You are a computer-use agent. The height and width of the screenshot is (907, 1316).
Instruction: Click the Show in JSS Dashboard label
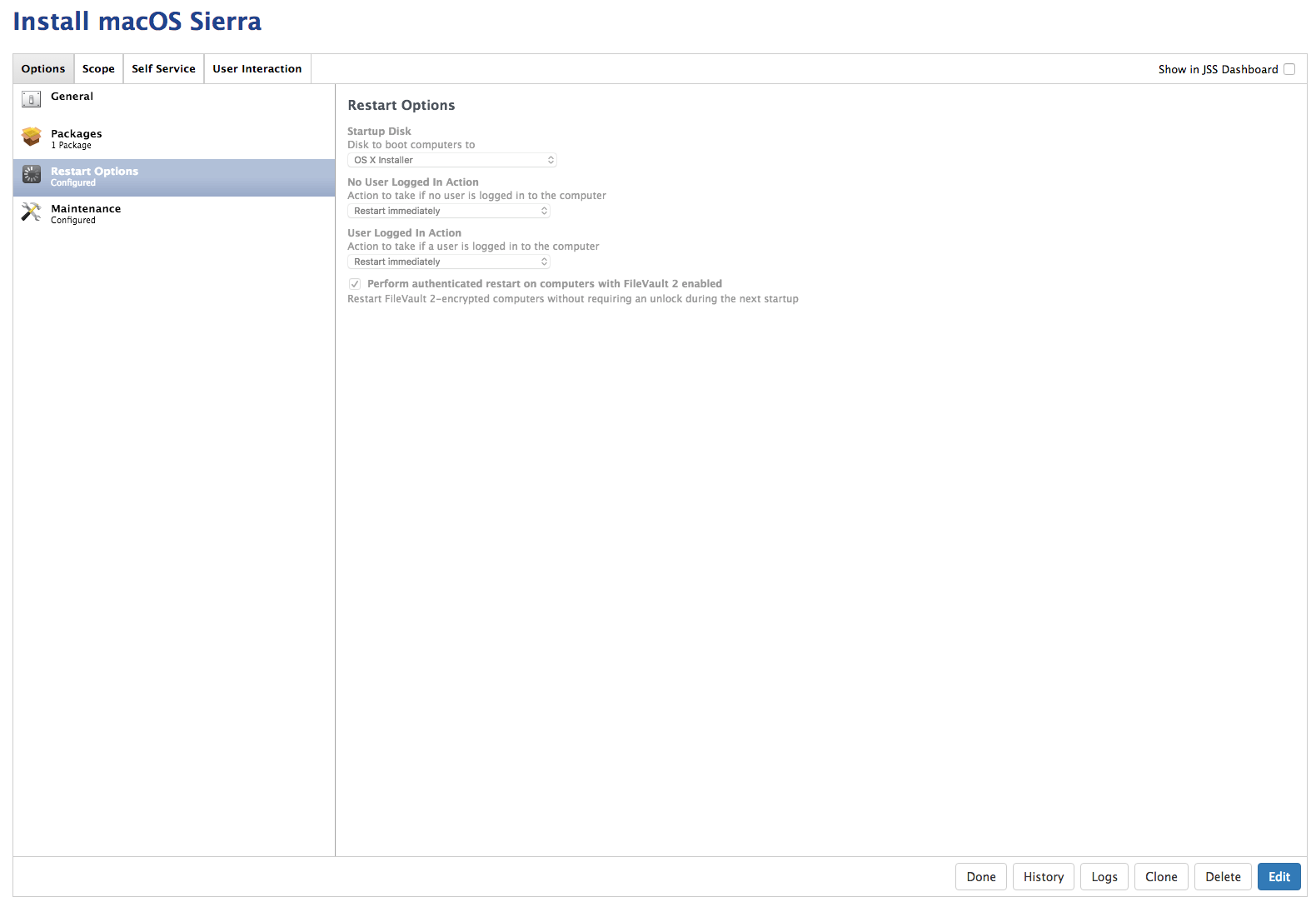pos(1218,70)
